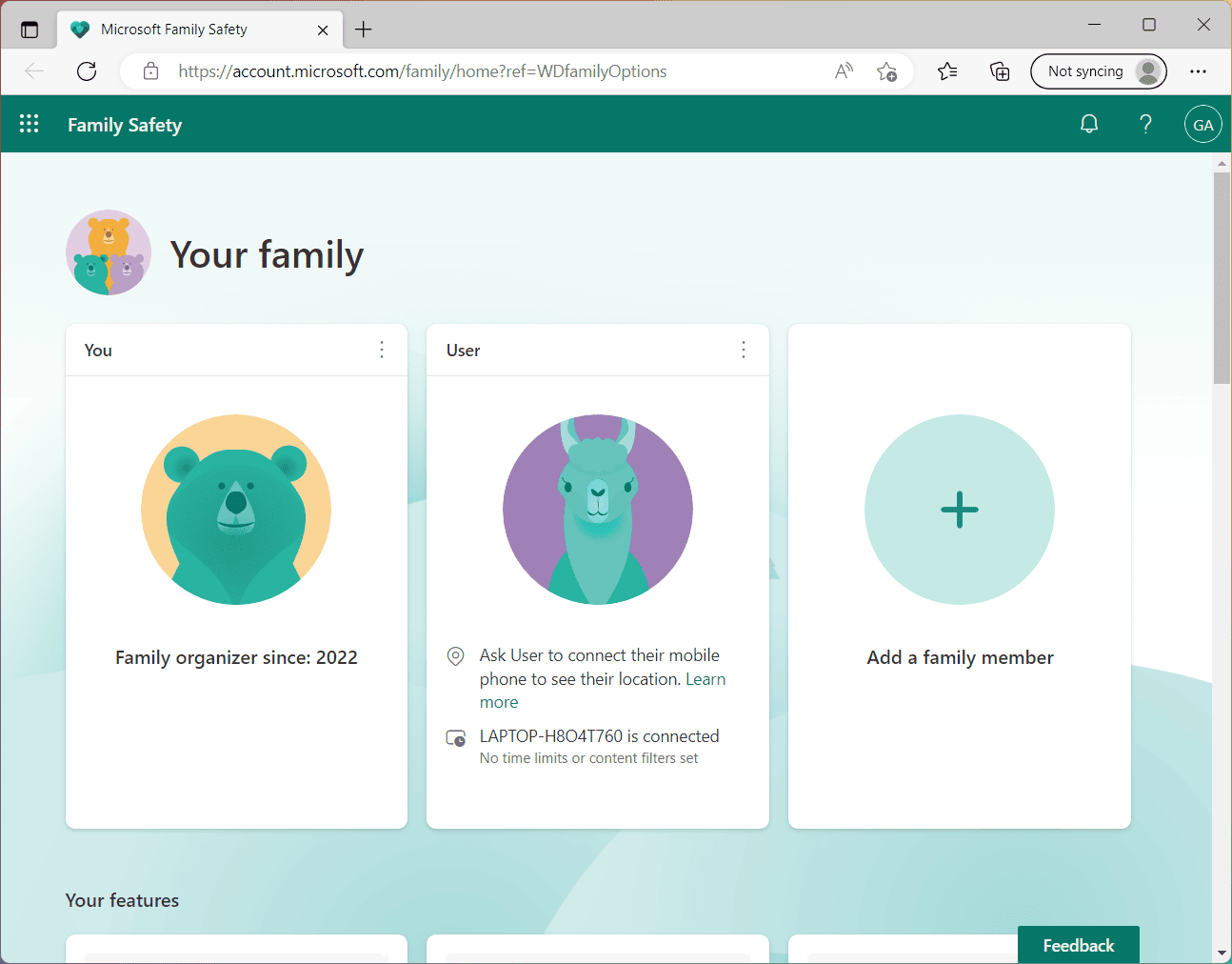This screenshot has width=1232, height=964.
Task: Click the Not syncing profile button
Action: tap(1098, 71)
